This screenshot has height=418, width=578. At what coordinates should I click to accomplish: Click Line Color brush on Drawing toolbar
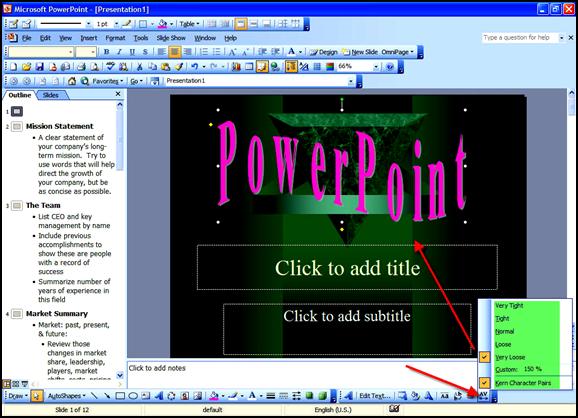pyautogui.click(x=233, y=396)
